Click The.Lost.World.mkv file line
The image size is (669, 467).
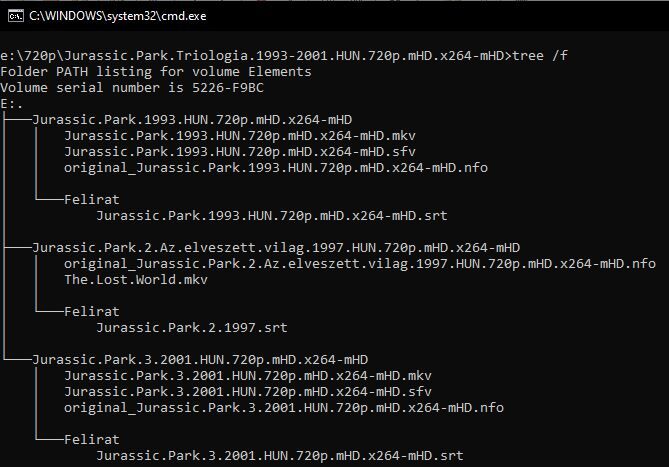[136, 280]
